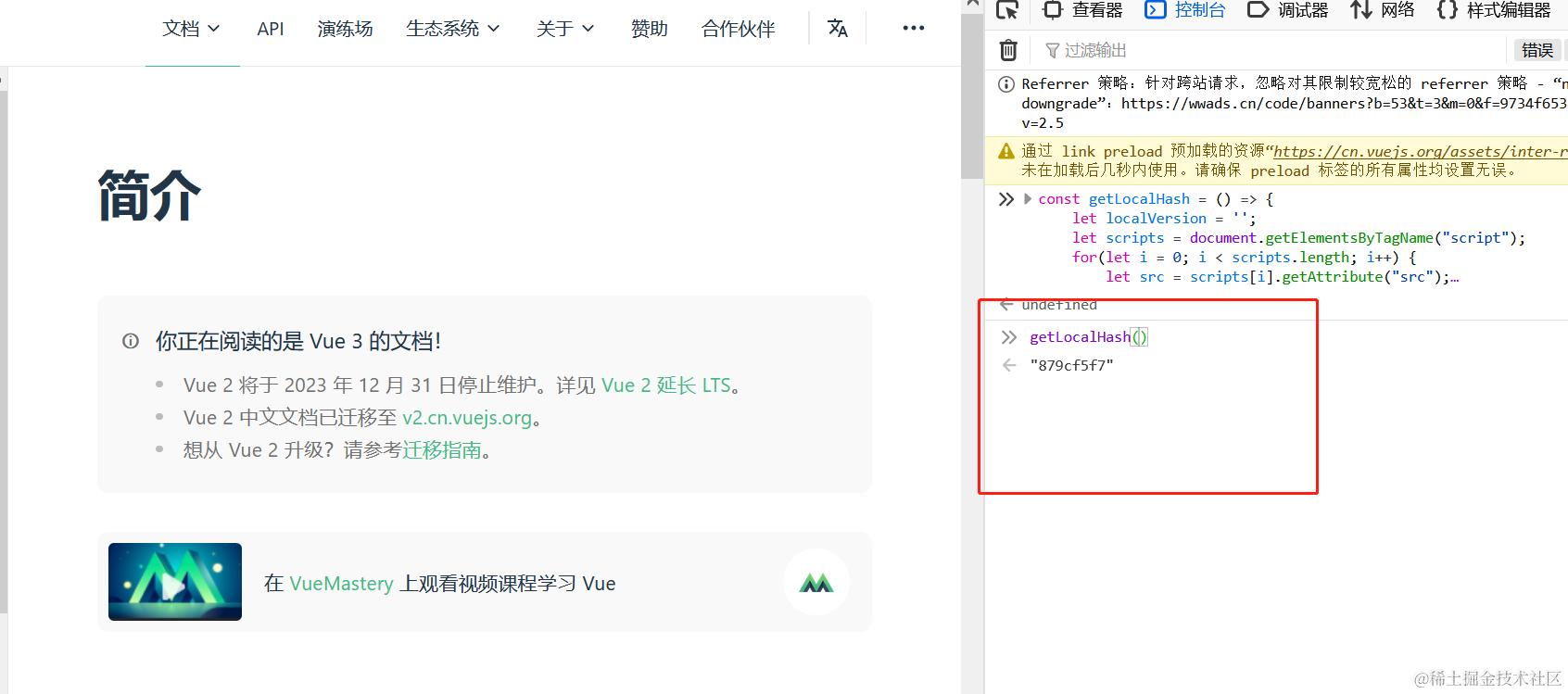Viewport: 1568px width, 694px height.
Task: Select the "879cf5f7" output value
Action: coord(1071,366)
